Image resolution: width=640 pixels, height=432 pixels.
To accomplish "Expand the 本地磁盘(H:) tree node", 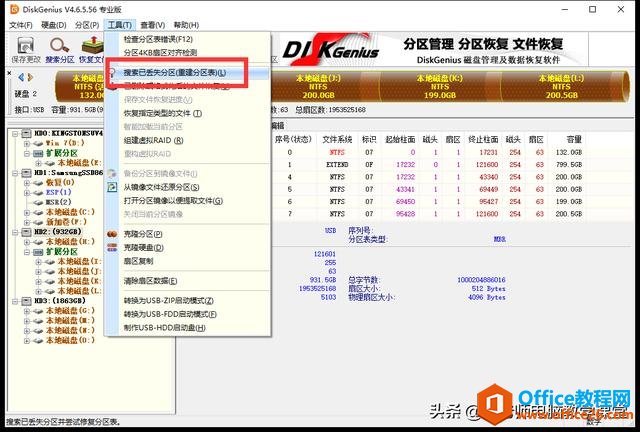I will [x=27, y=242].
